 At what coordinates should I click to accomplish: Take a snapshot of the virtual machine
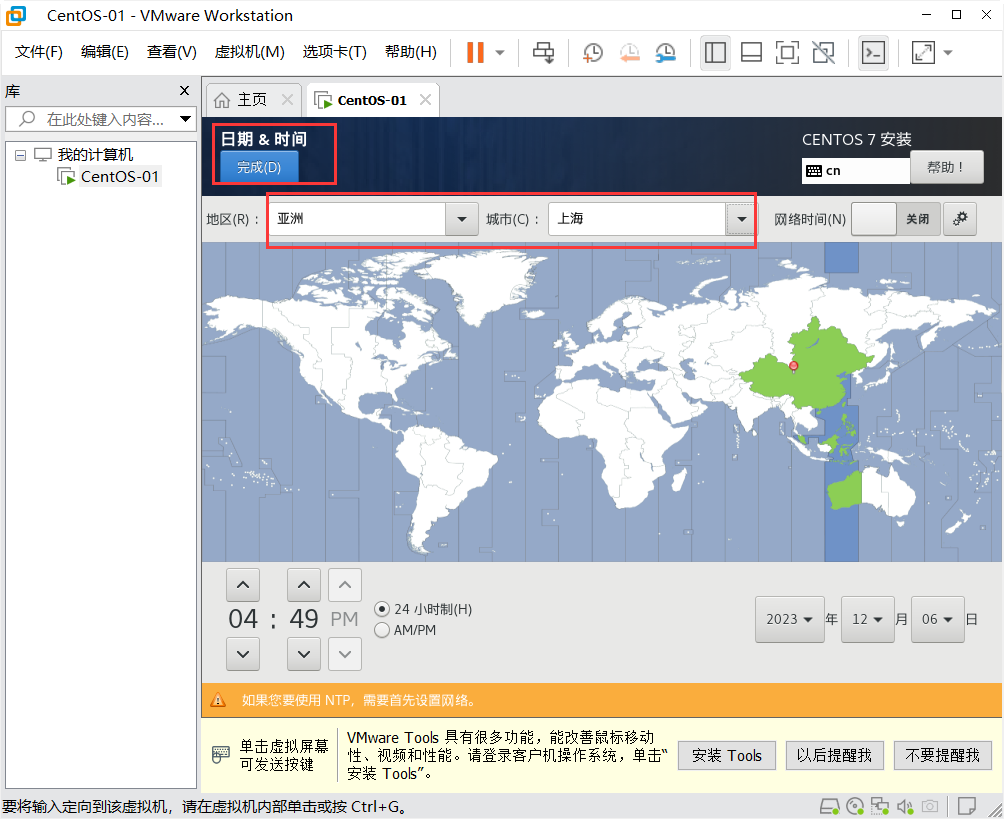pos(593,52)
